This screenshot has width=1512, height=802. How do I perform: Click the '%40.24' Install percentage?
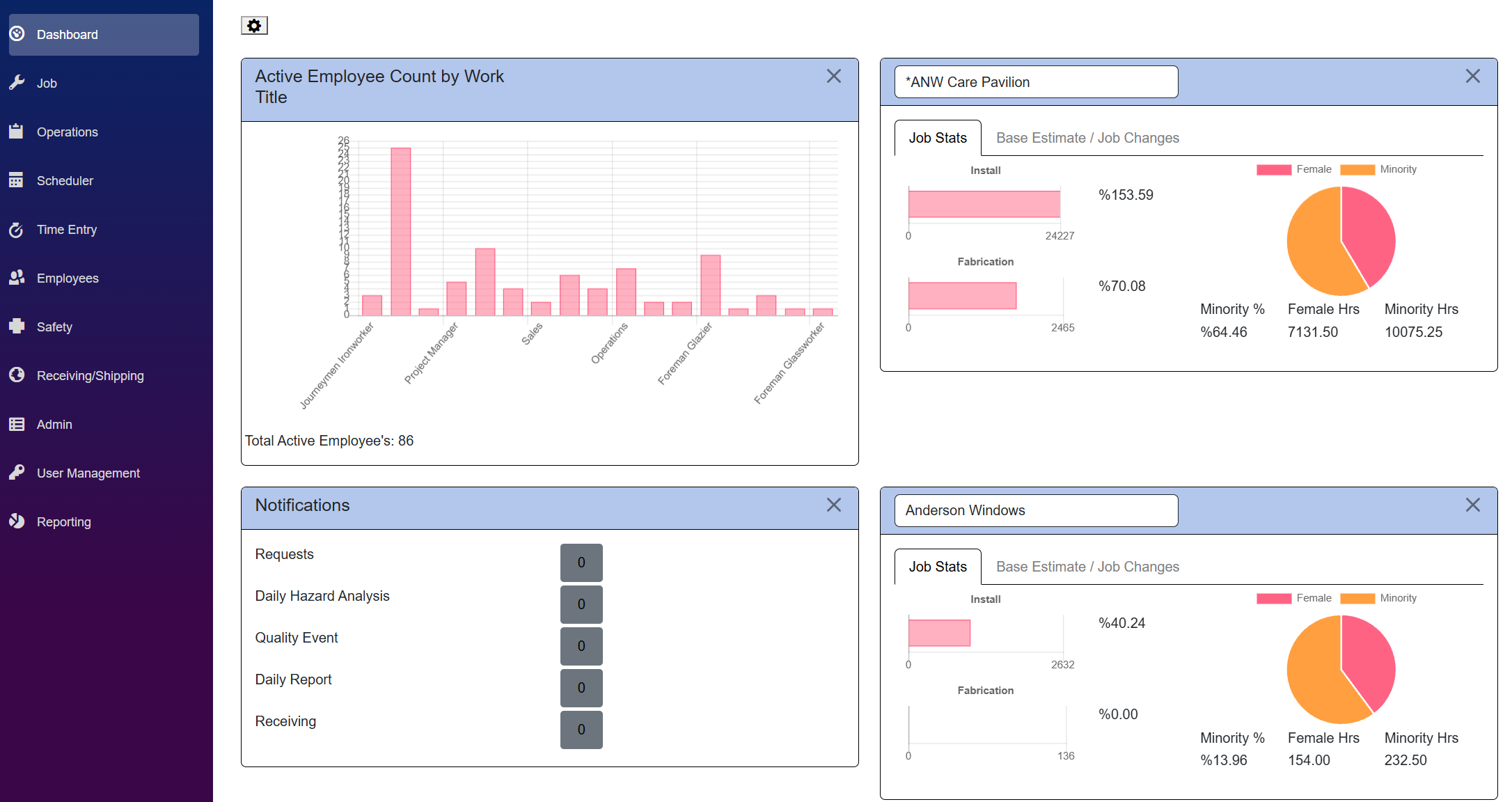[1121, 623]
